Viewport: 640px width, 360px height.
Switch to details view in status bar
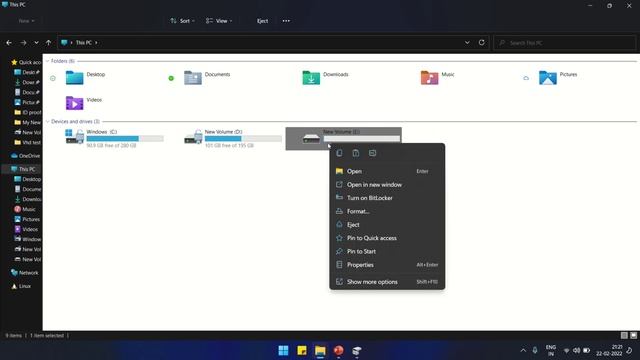[x=624, y=336]
